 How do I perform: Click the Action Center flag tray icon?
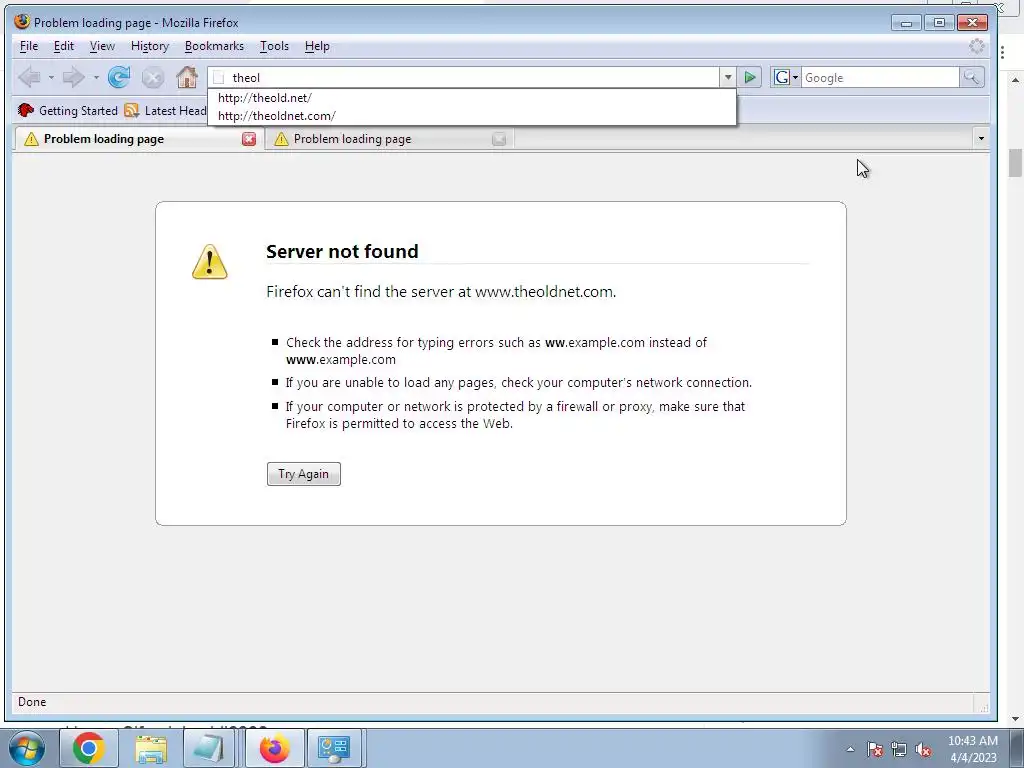(x=875, y=749)
